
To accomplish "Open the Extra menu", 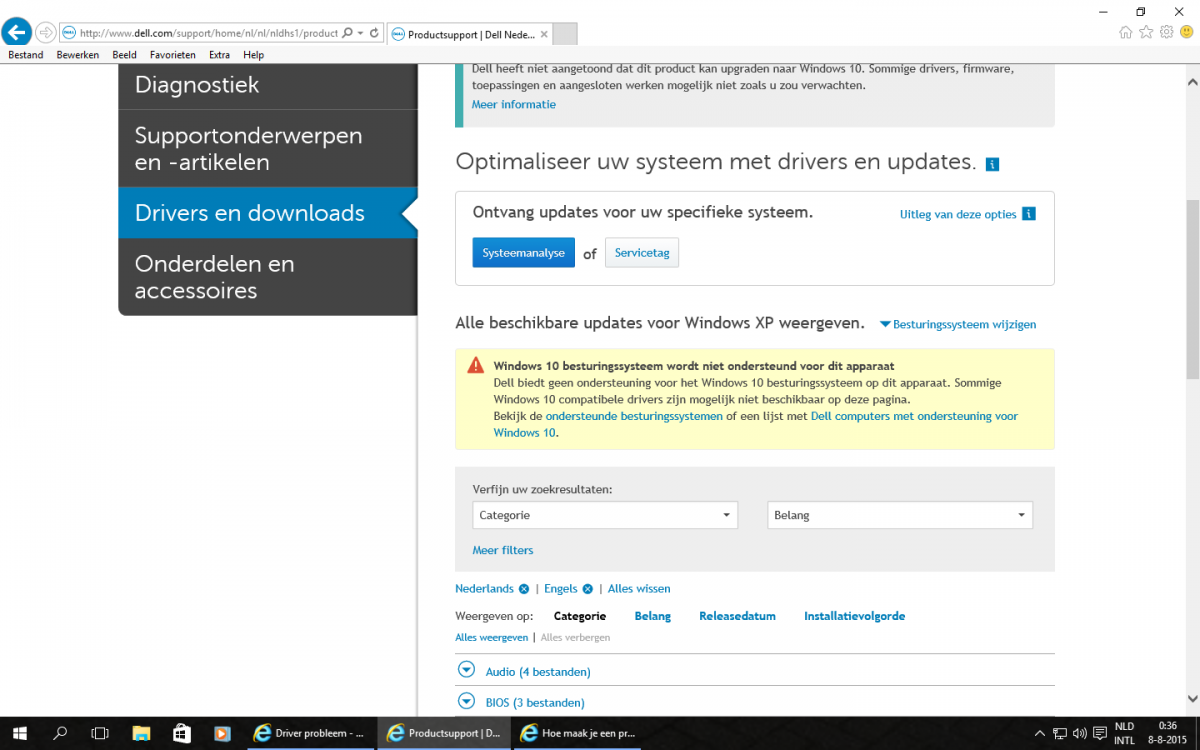I will tap(219, 55).
